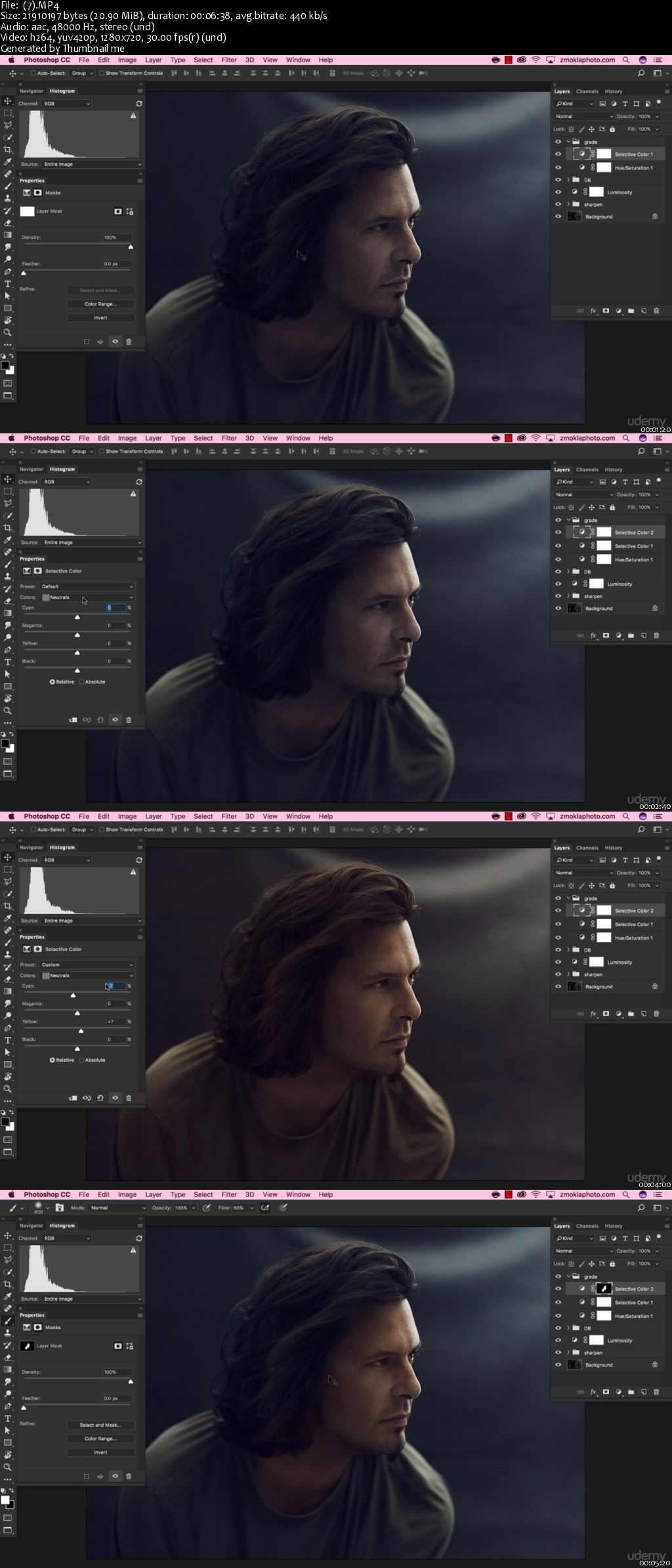Open the Preset dropdown showing Default
Viewport: 672px width, 1568px height.
point(87,586)
